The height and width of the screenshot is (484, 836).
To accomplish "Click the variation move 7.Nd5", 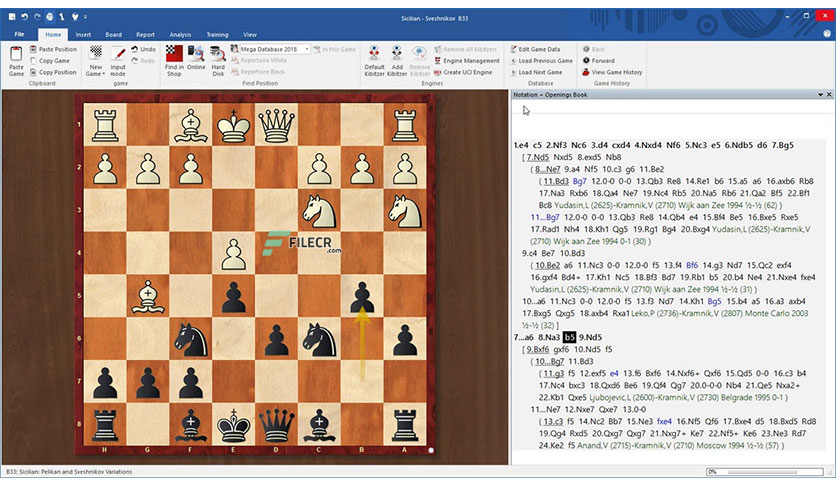I will click(x=538, y=157).
